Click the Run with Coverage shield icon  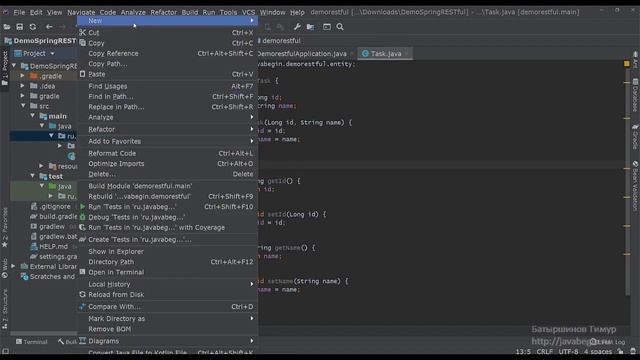pyautogui.click(x=82, y=227)
